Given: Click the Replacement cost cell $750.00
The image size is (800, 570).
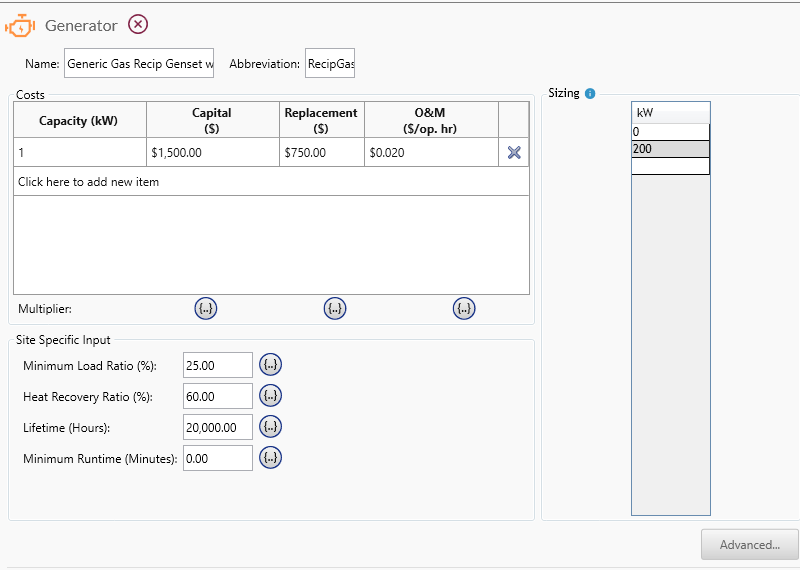Looking at the screenshot, I should (x=321, y=153).
